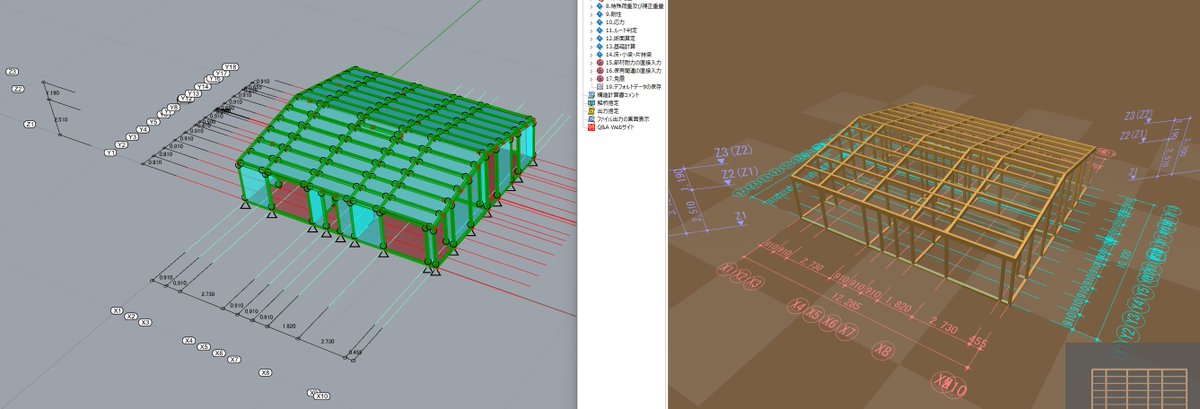Viewport: 1200px width, 409px height.
Task: Expand the 9.剛性 tree node
Action: [x=591, y=14]
